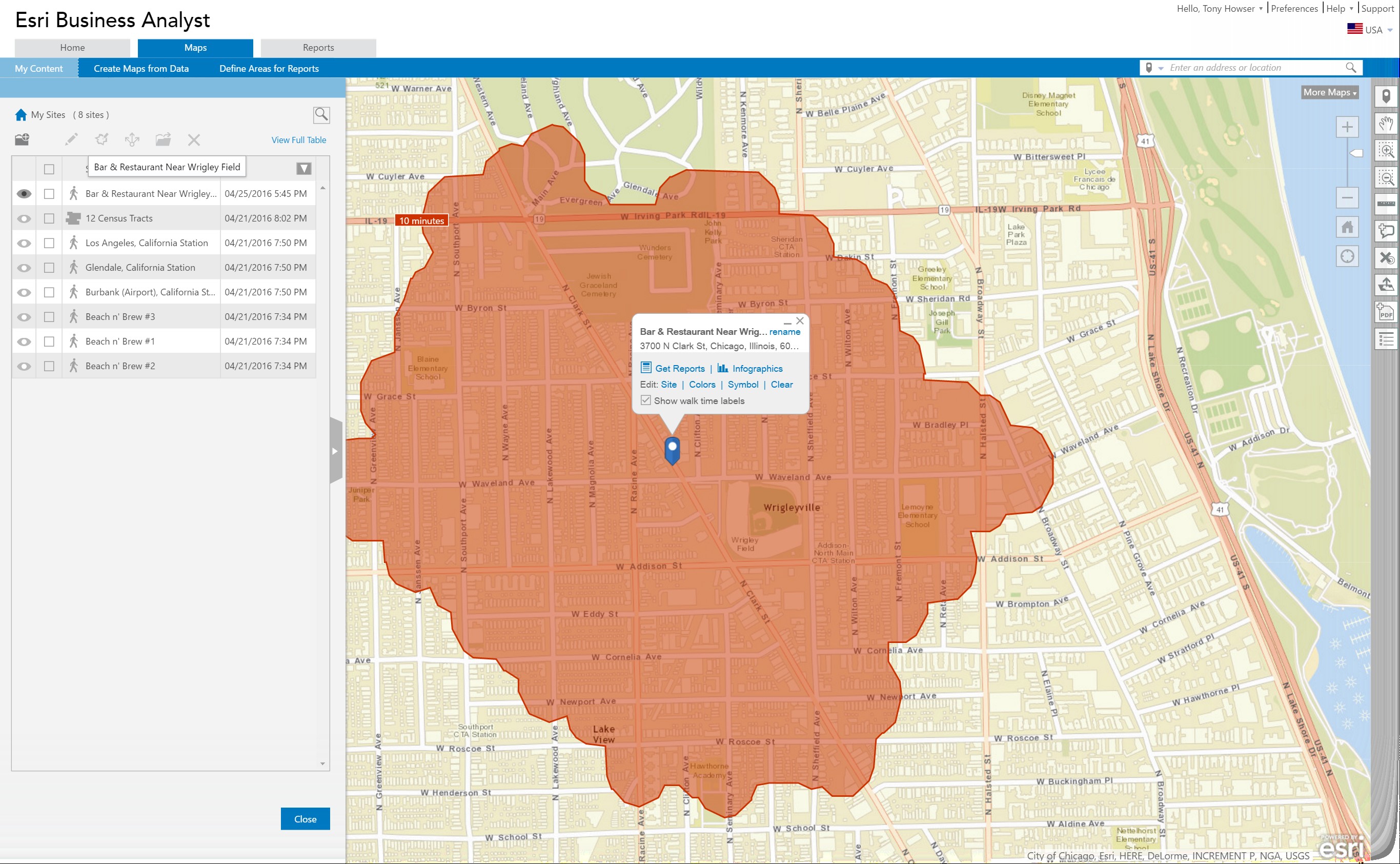This screenshot has height=864, width=1400.
Task: Add a map note with callout tool
Action: coord(1386,230)
